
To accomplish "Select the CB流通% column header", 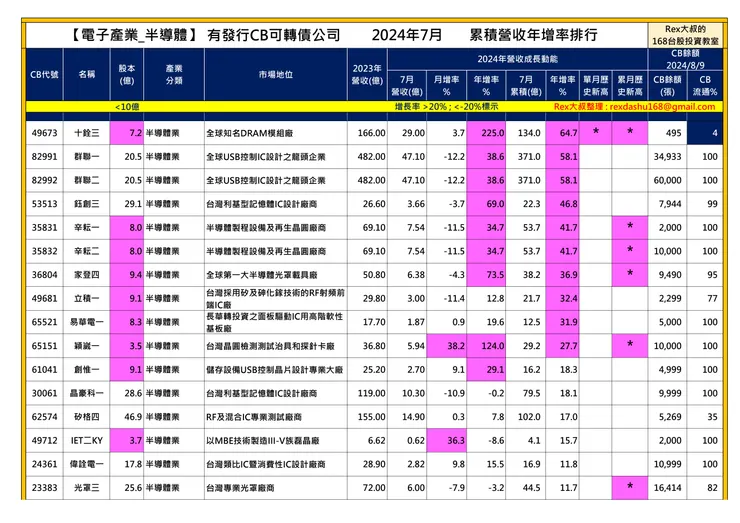I will click(x=705, y=85).
